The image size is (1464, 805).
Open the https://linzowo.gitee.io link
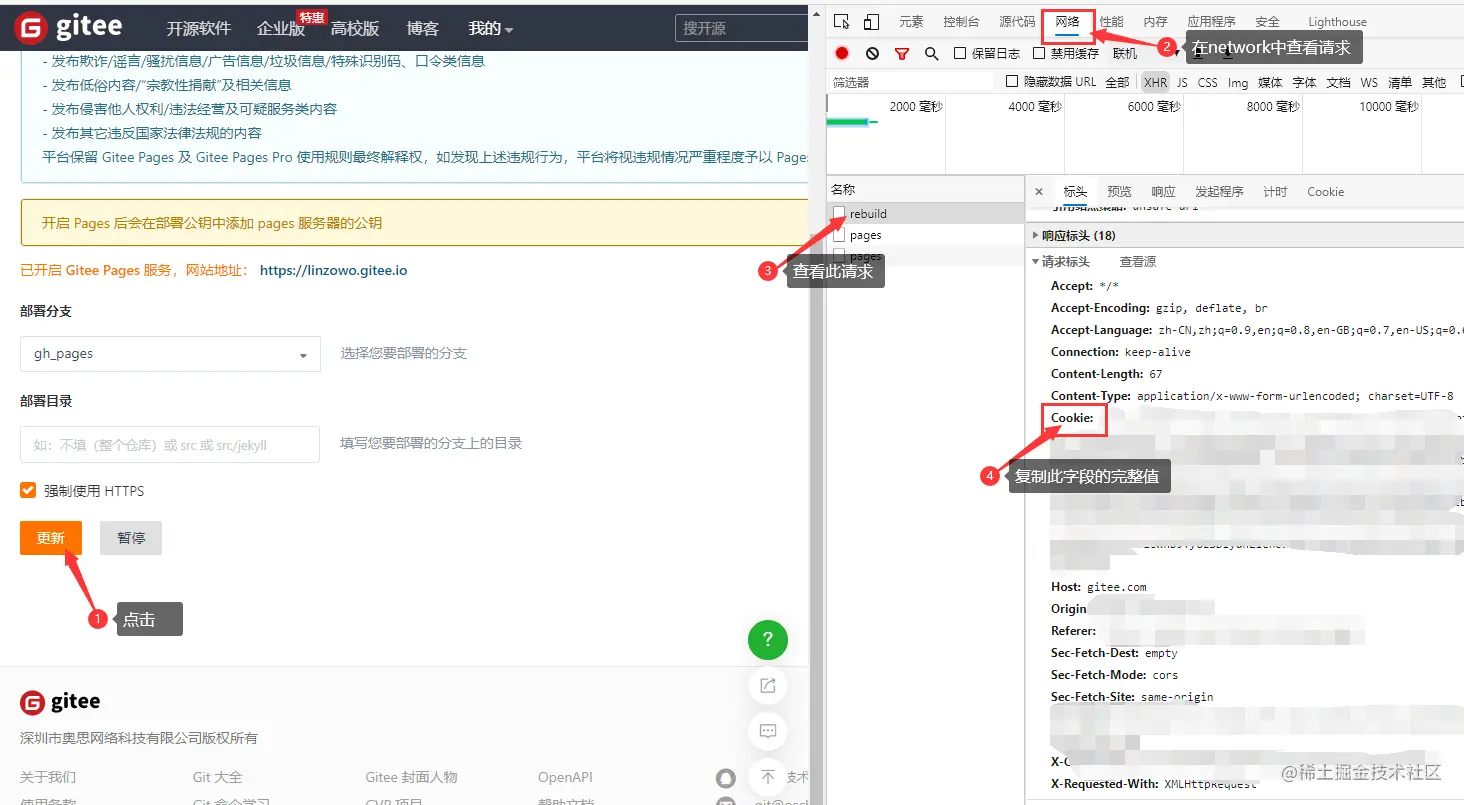(333, 270)
